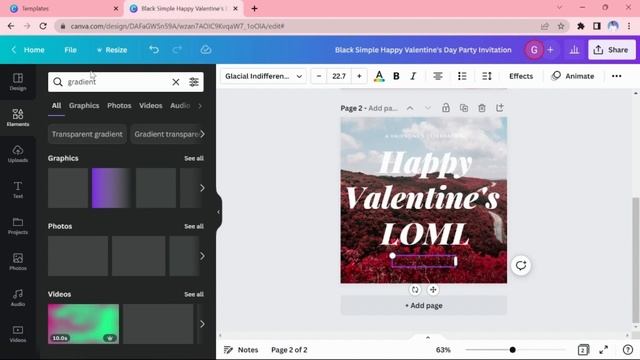Toggle bold formatting
The width and height of the screenshot is (640, 360).
point(396,76)
